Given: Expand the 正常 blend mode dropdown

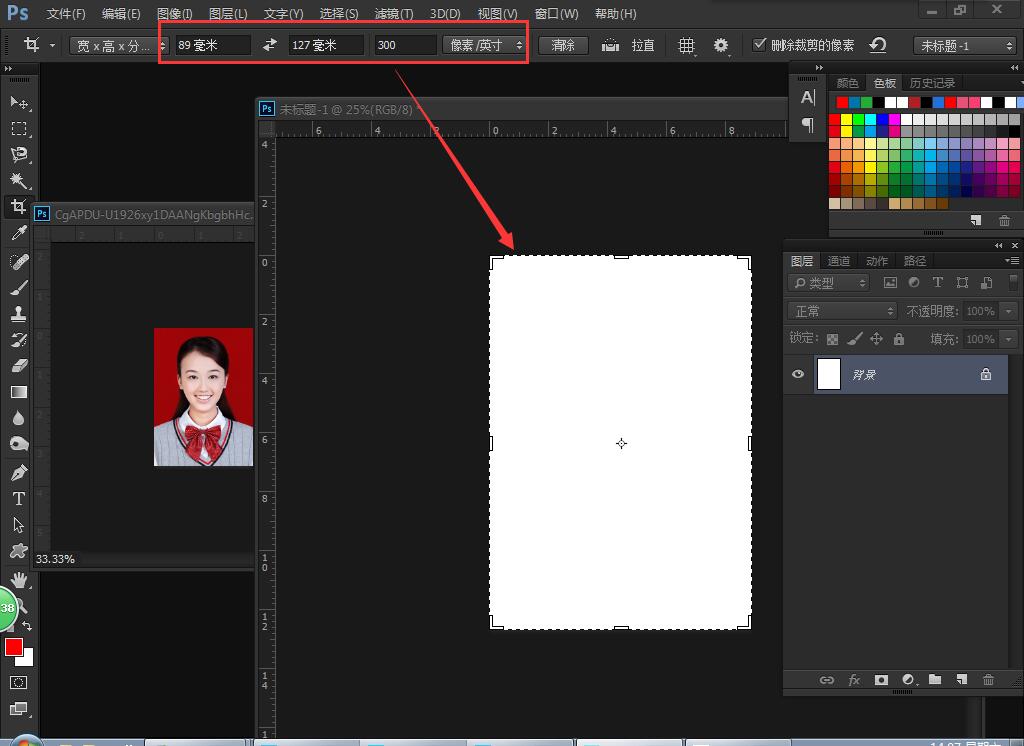Looking at the screenshot, I should click(842, 311).
